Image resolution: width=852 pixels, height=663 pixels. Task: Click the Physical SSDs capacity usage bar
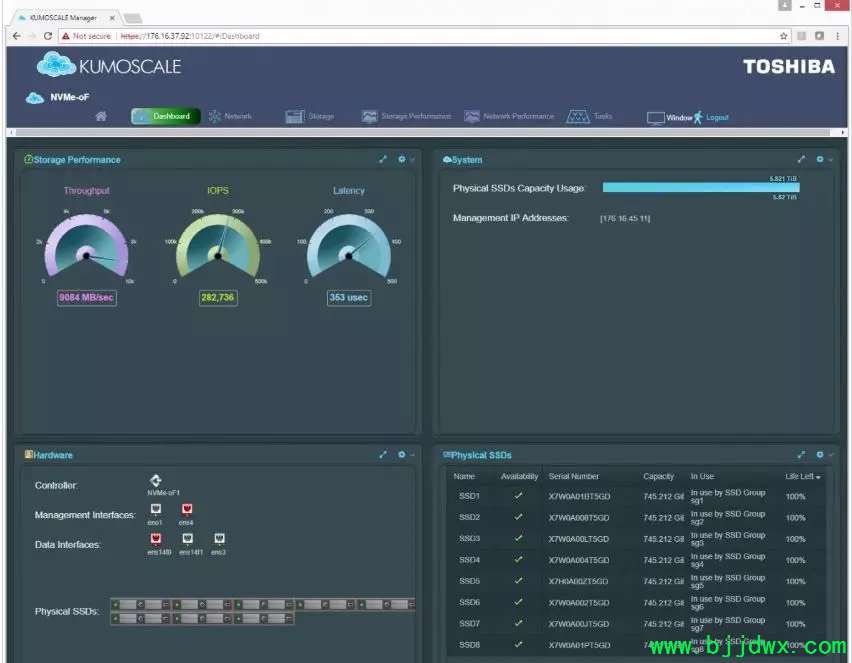pyautogui.click(x=701, y=187)
